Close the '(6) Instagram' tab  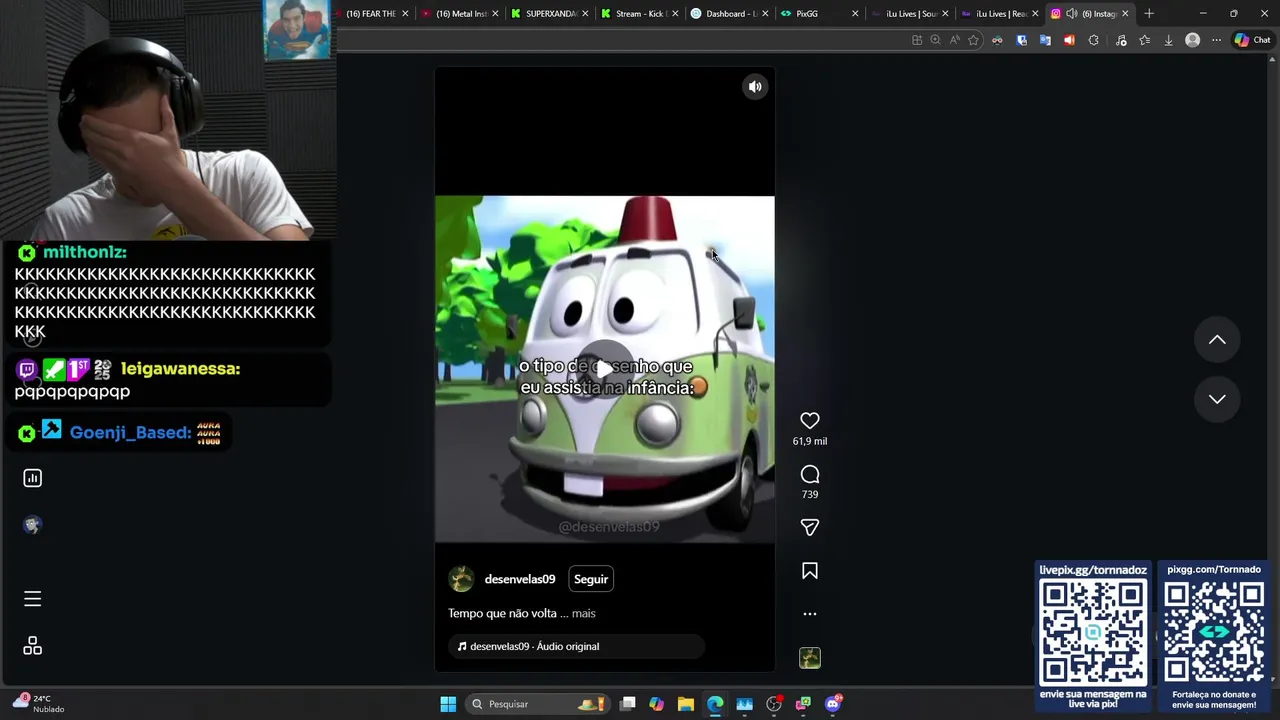(x=1125, y=14)
